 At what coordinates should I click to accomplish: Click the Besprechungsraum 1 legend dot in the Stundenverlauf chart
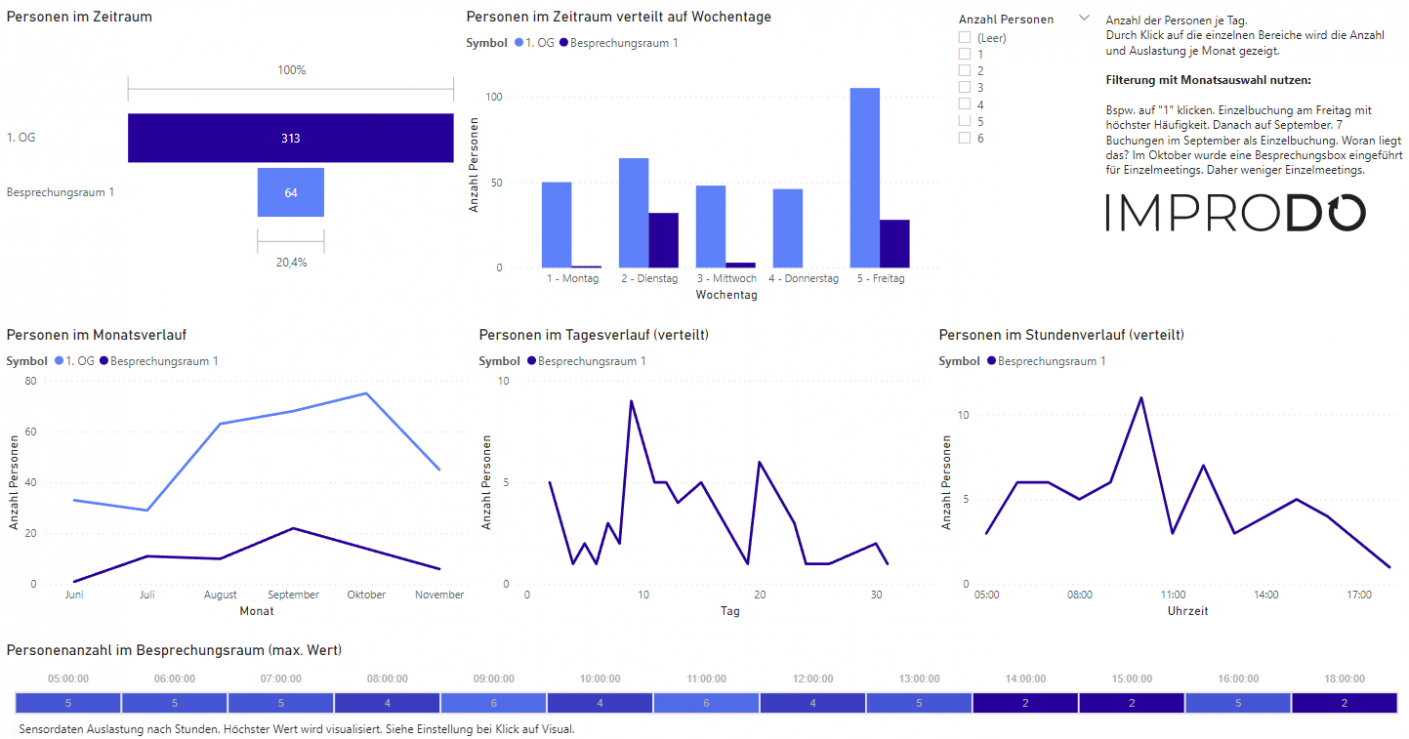991,361
